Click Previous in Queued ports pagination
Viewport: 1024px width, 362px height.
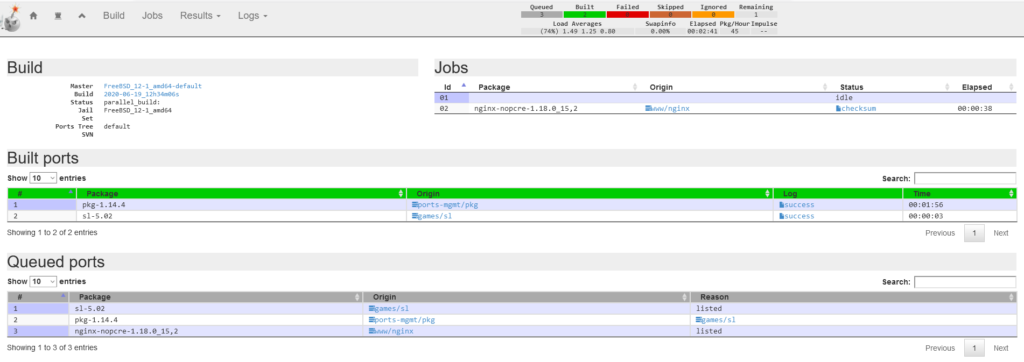click(x=940, y=348)
